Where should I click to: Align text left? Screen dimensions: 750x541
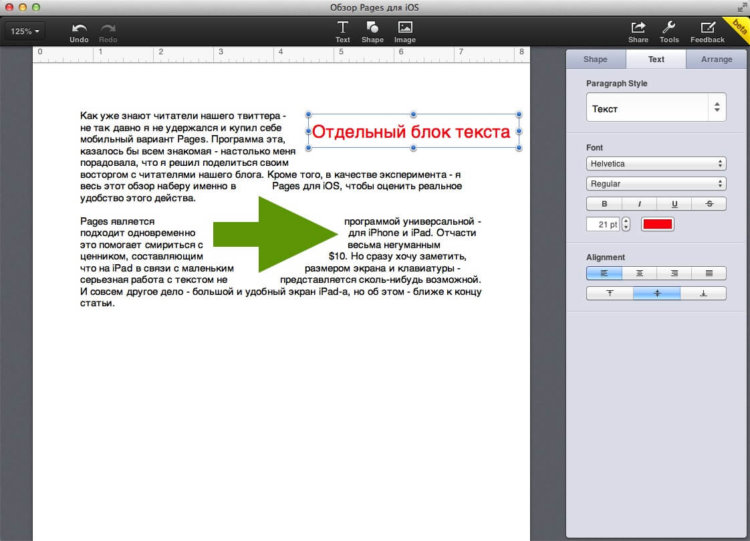(x=604, y=273)
